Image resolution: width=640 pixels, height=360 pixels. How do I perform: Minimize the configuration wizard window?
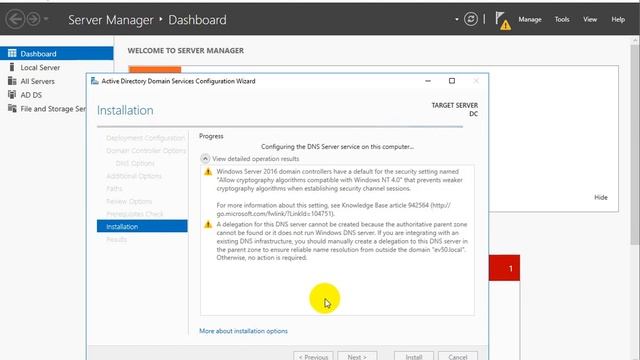(428, 81)
